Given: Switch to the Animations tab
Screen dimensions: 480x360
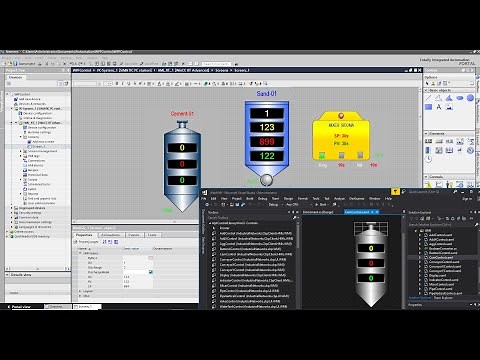Looking at the screenshot, I should [110, 235].
